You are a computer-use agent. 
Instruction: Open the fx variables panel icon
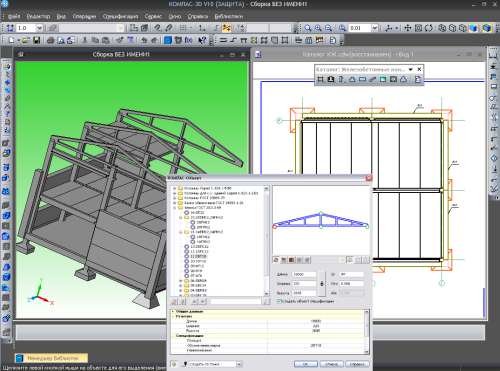click(x=188, y=40)
